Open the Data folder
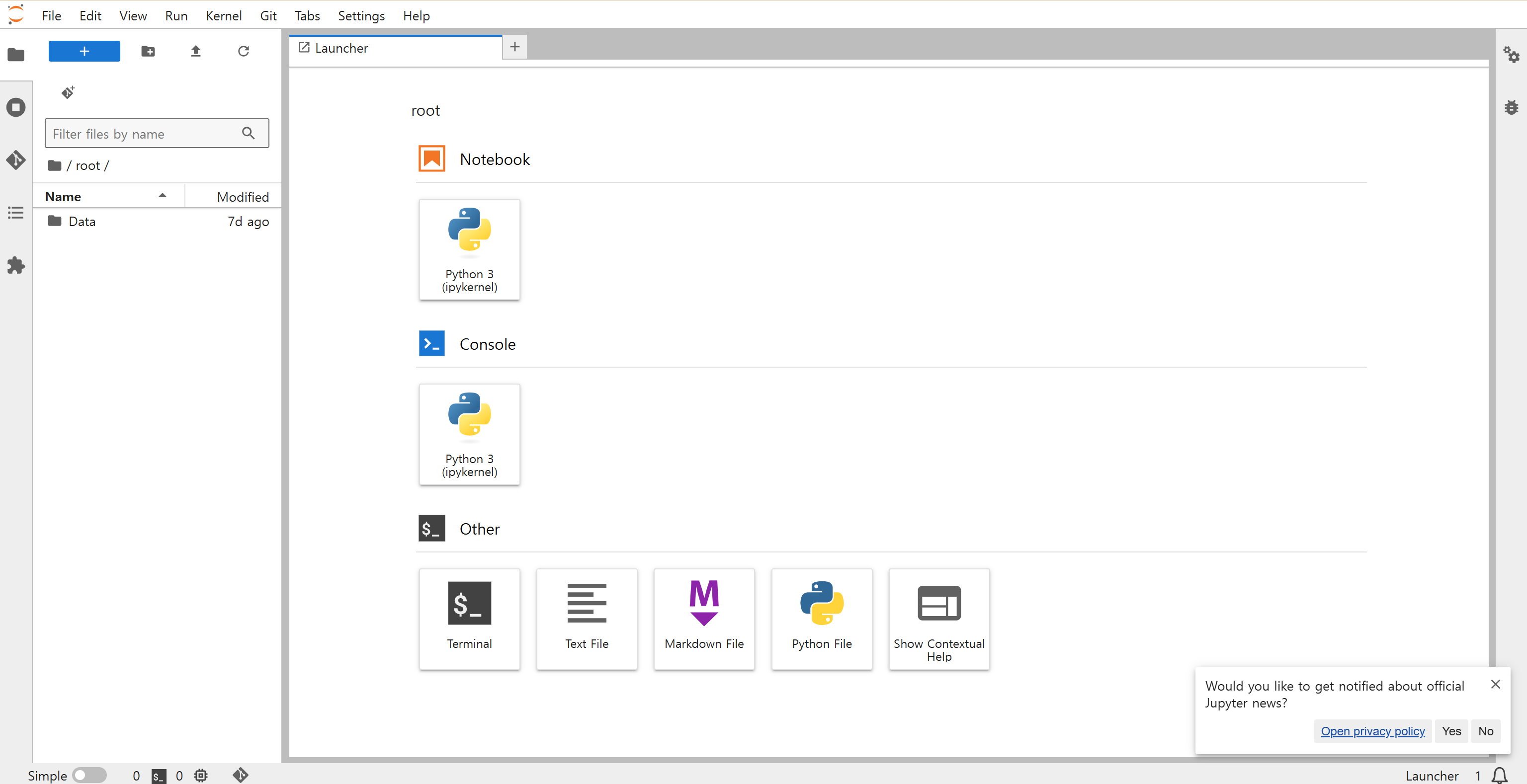Viewport: 1527px width, 784px height. 157,221
